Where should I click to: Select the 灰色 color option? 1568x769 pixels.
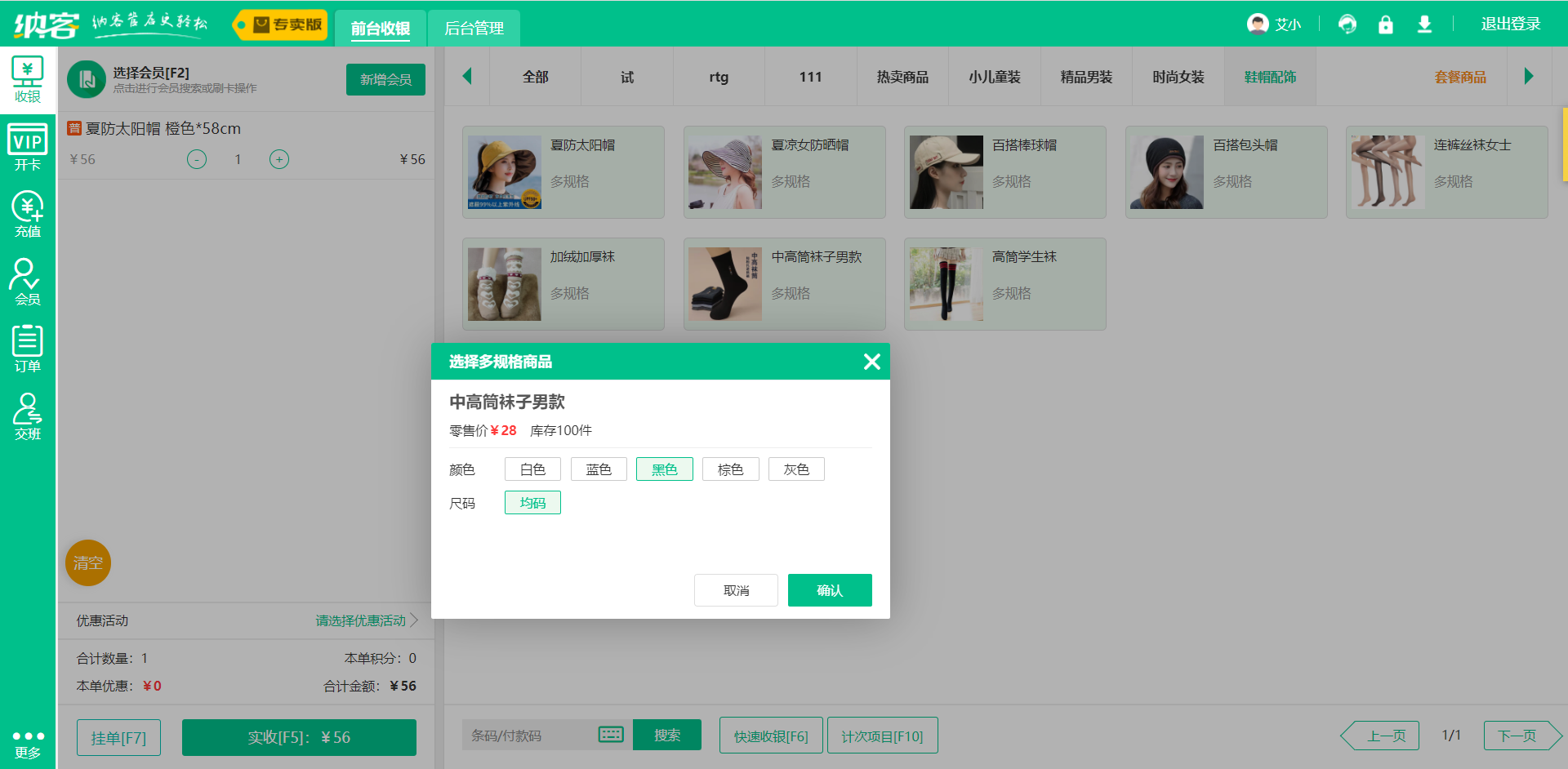click(x=796, y=469)
